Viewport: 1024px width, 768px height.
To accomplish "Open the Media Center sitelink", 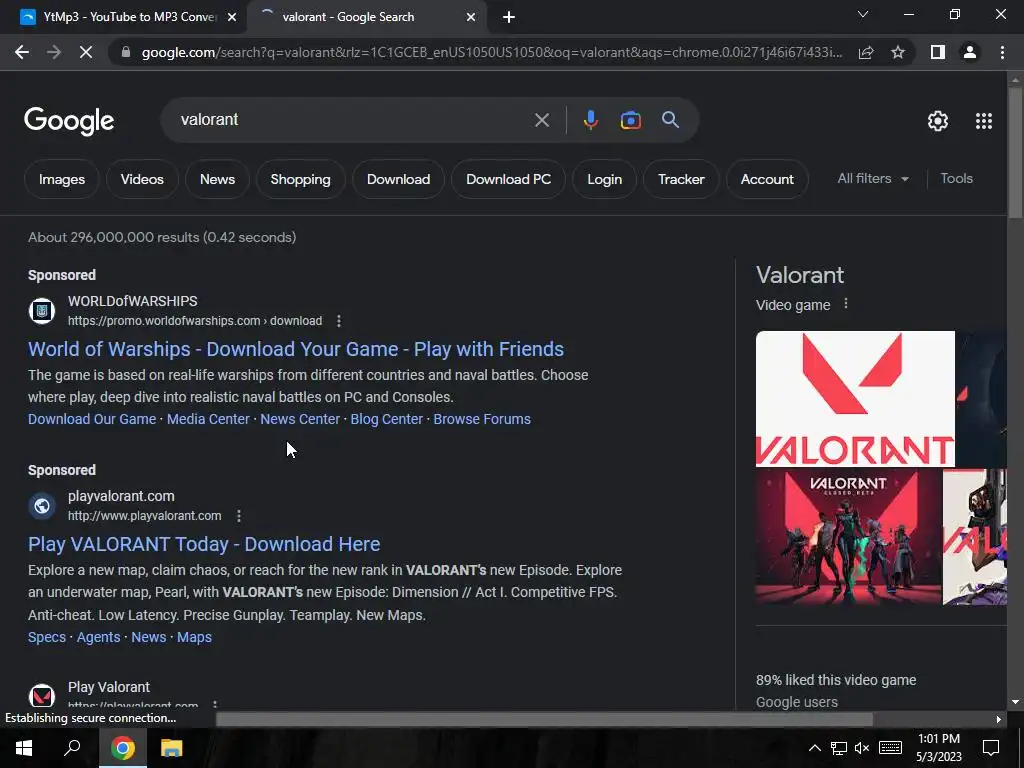I will 208,419.
